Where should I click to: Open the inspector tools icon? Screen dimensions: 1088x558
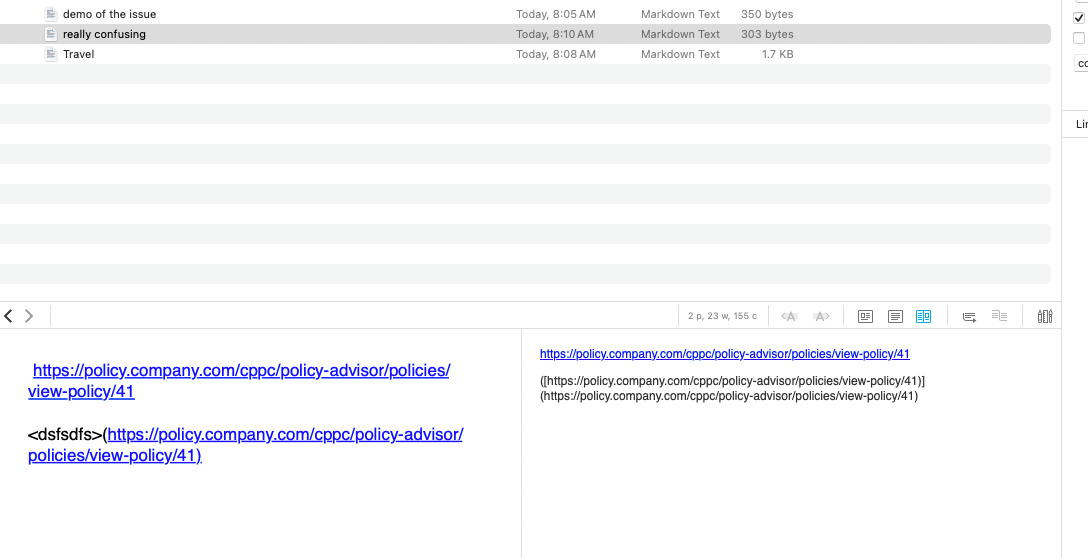pos(1045,316)
